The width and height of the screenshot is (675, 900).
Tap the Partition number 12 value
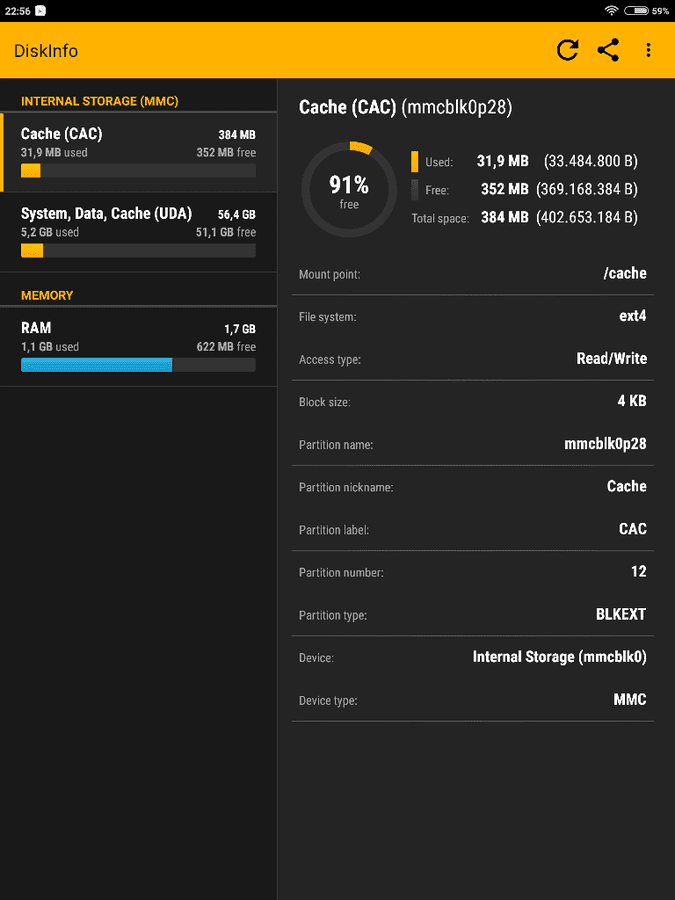click(x=638, y=571)
